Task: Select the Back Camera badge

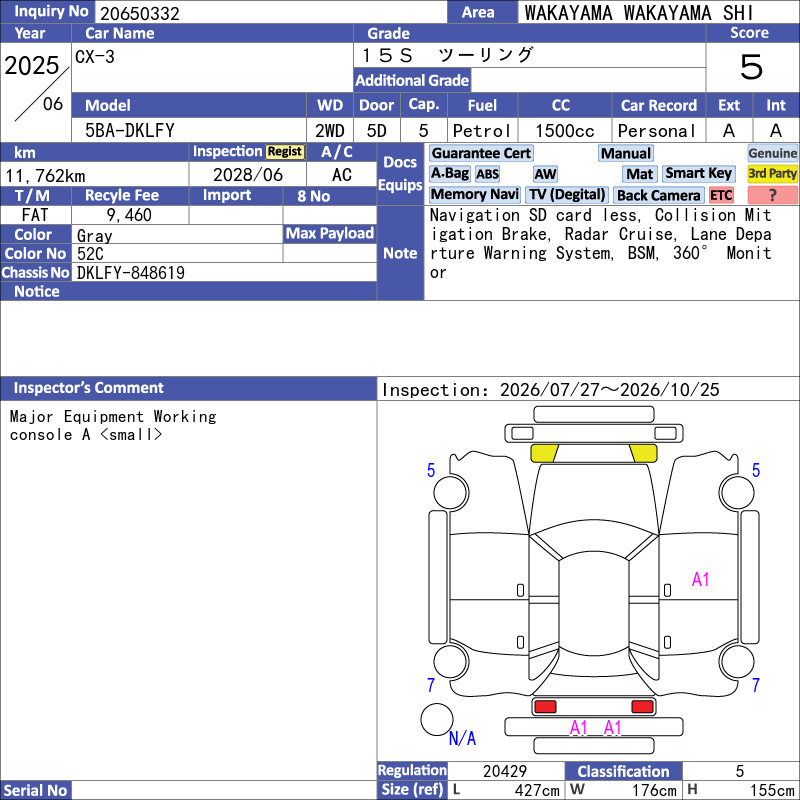Action: pyautogui.click(x=658, y=195)
